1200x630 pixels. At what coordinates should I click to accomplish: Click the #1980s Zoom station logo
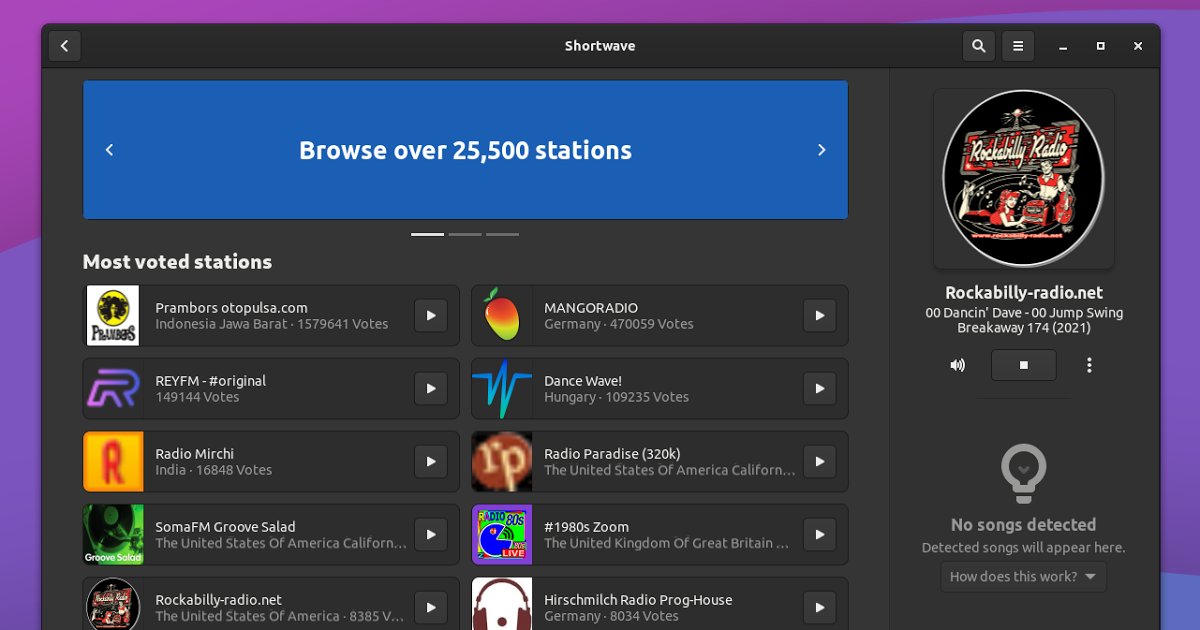[x=501, y=534]
